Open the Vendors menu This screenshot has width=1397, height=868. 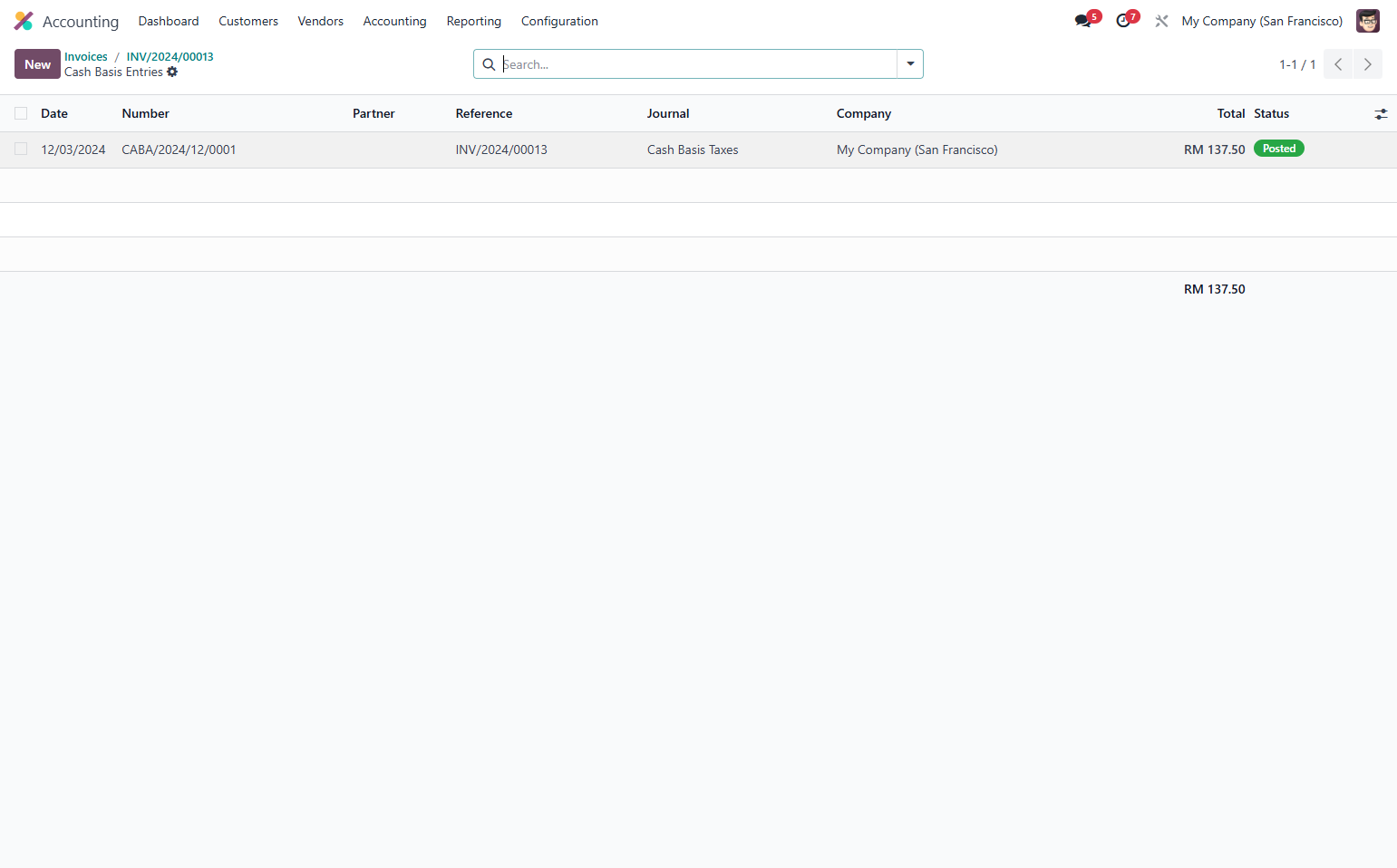tap(321, 21)
